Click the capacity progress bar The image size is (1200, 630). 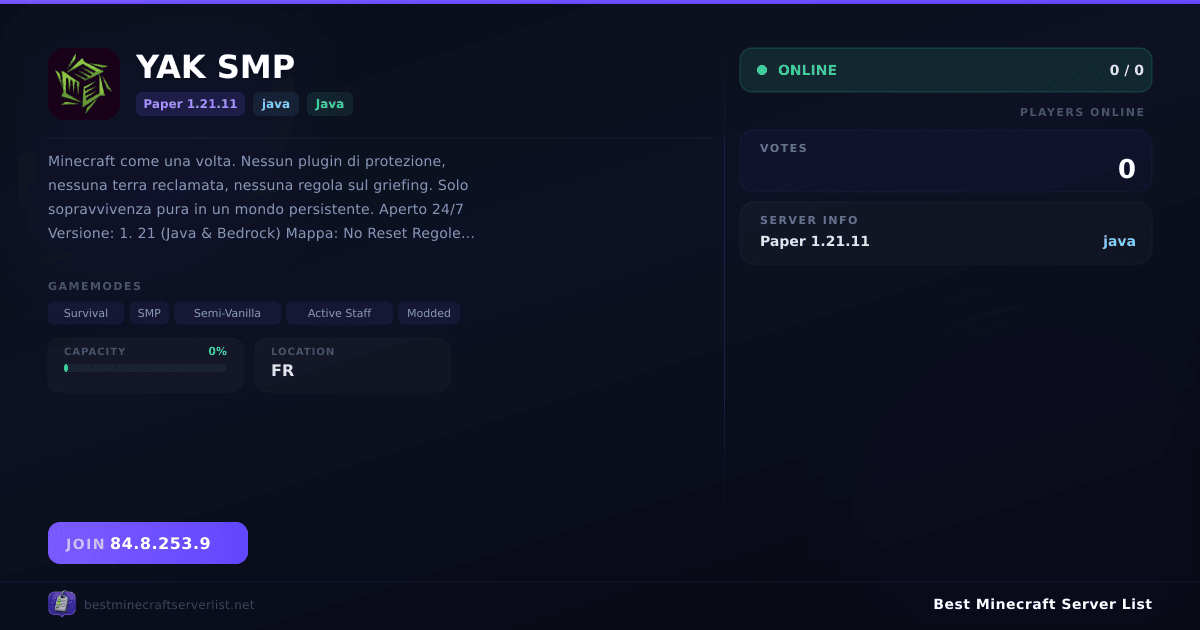(x=146, y=368)
